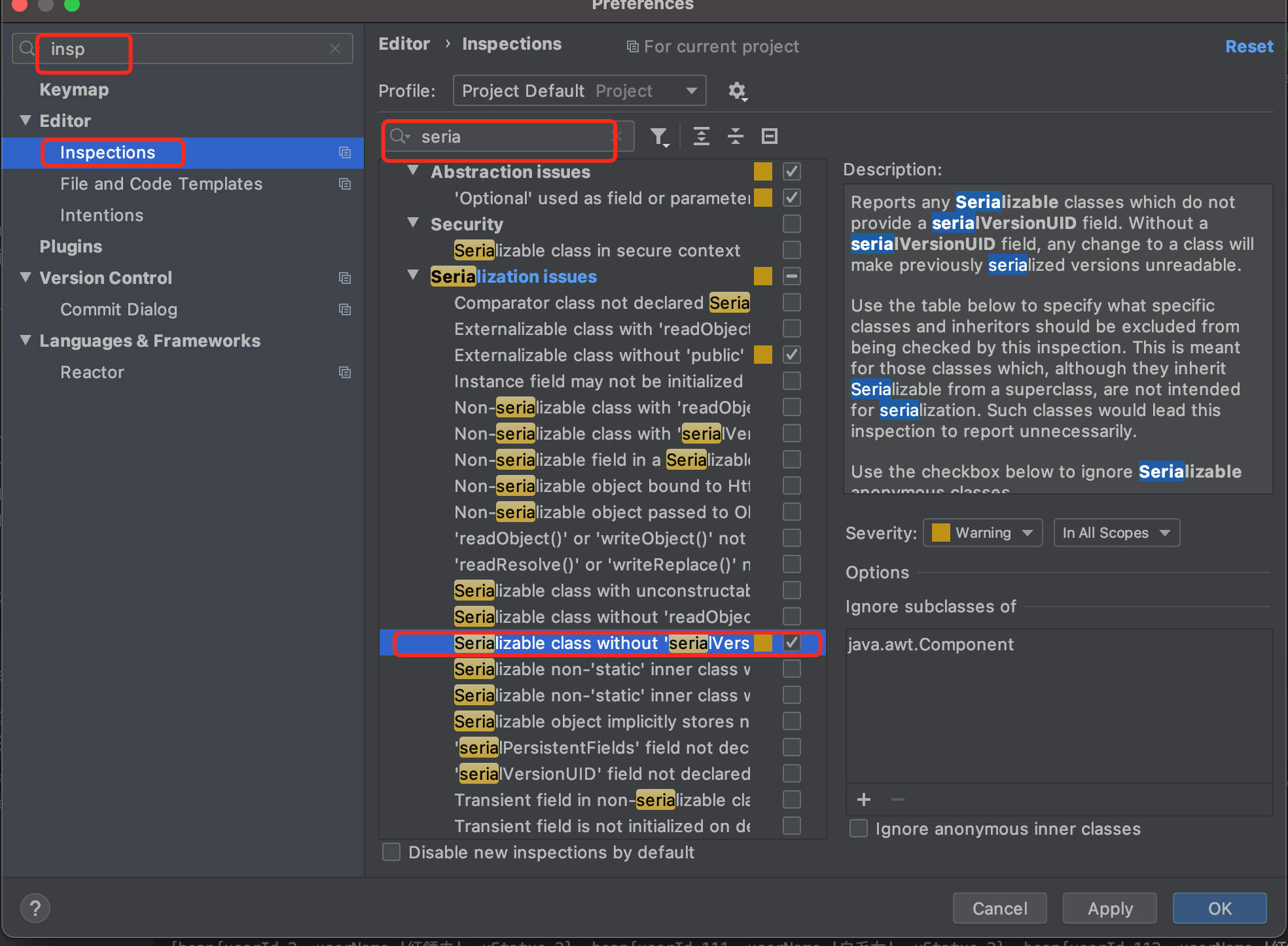Select the Reactor settings page

[92, 372]
